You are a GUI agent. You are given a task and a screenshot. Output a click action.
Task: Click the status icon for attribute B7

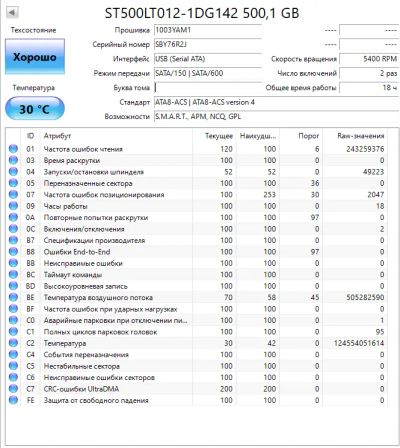point(13,240)
